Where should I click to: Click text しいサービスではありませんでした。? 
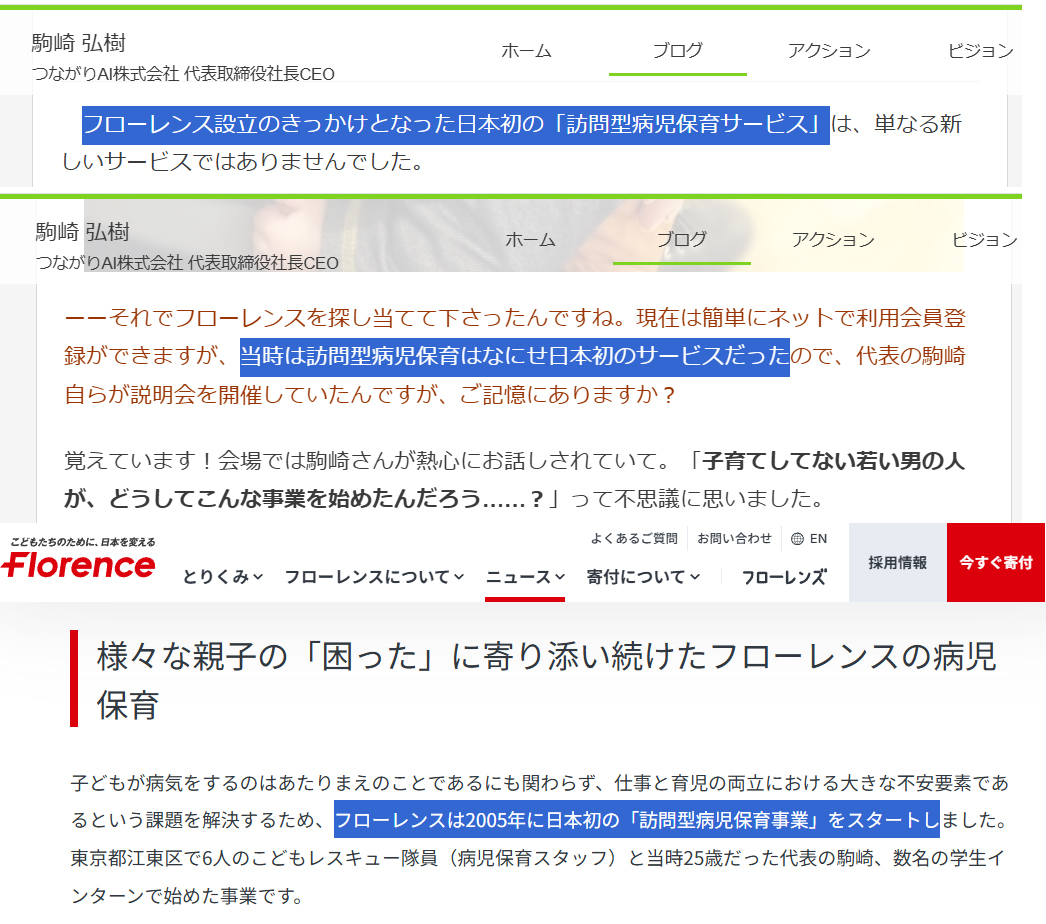(x=243, y=161)
